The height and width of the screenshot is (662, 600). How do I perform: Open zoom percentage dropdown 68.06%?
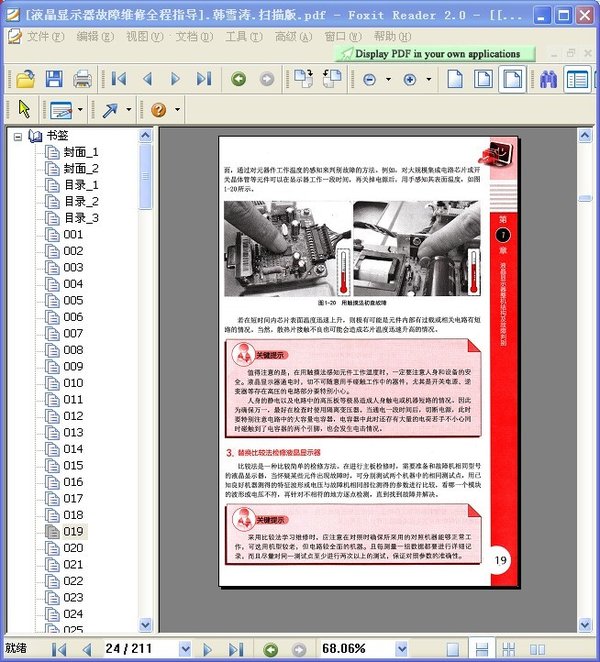point(402,649)
